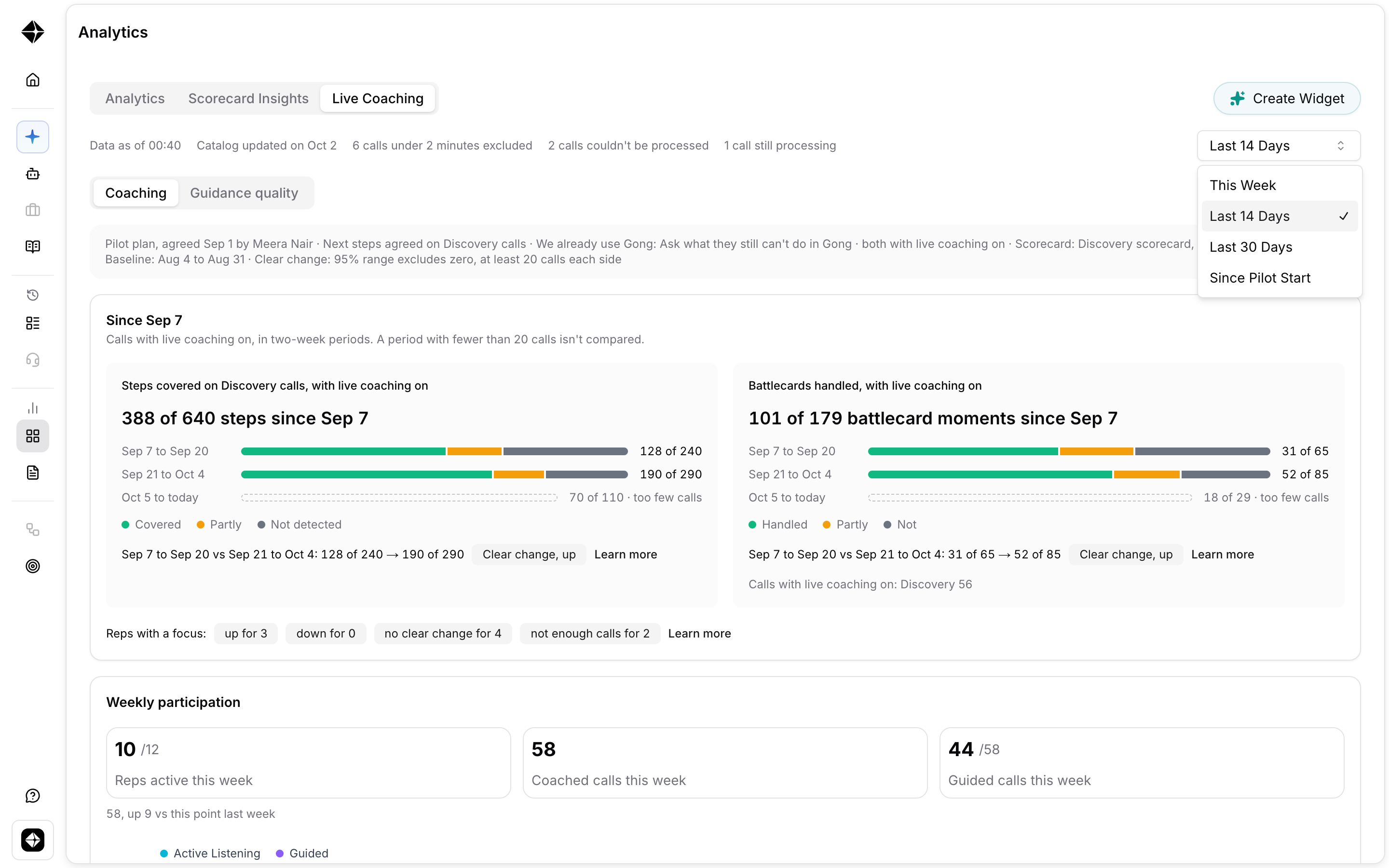
Task: Open the workflow nodes sidebar icon
Action: pos(33,529)
